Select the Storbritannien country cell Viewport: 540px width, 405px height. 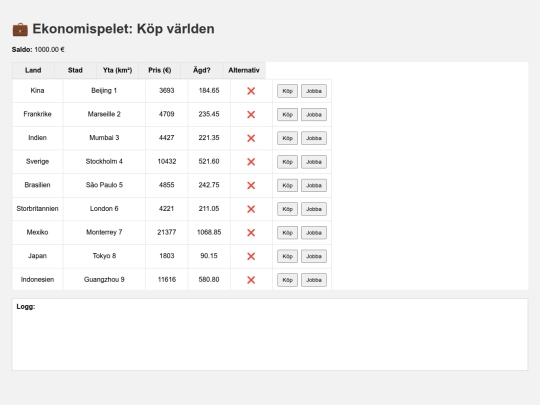click(37, 208)
